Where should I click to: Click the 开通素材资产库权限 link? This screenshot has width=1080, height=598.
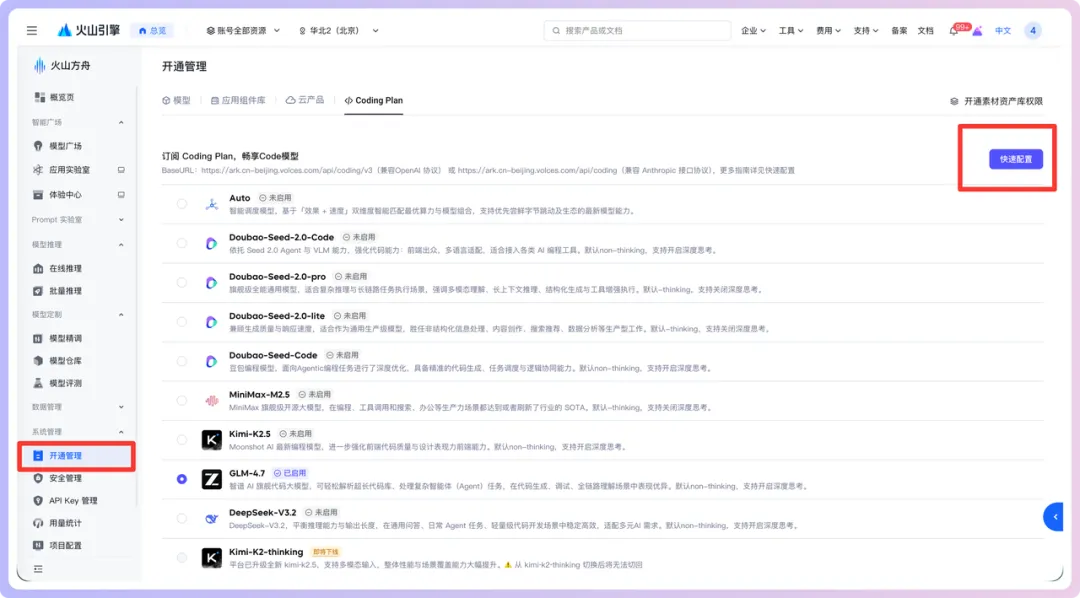996,102
